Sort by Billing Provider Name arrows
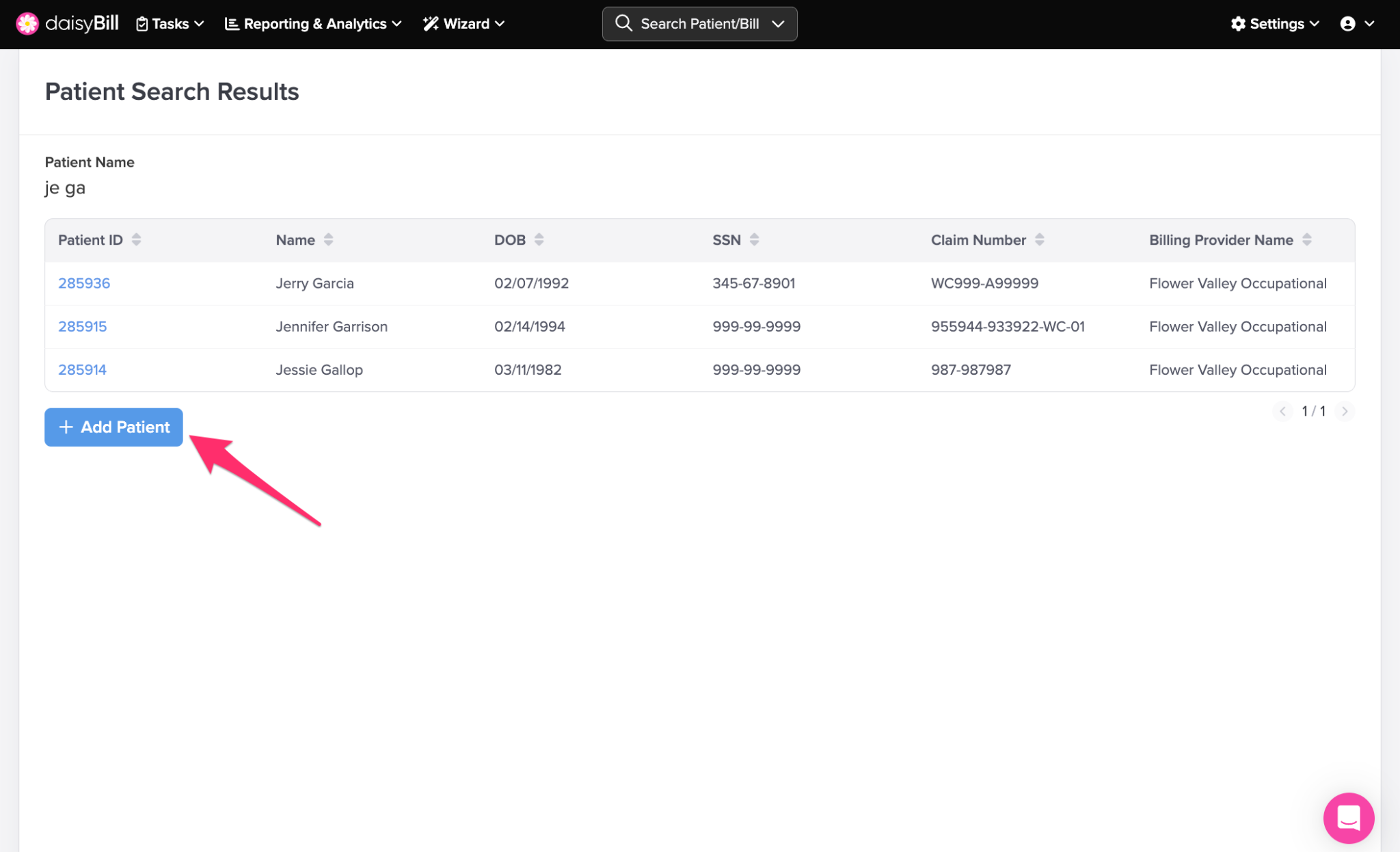 tap(1306, 239)
